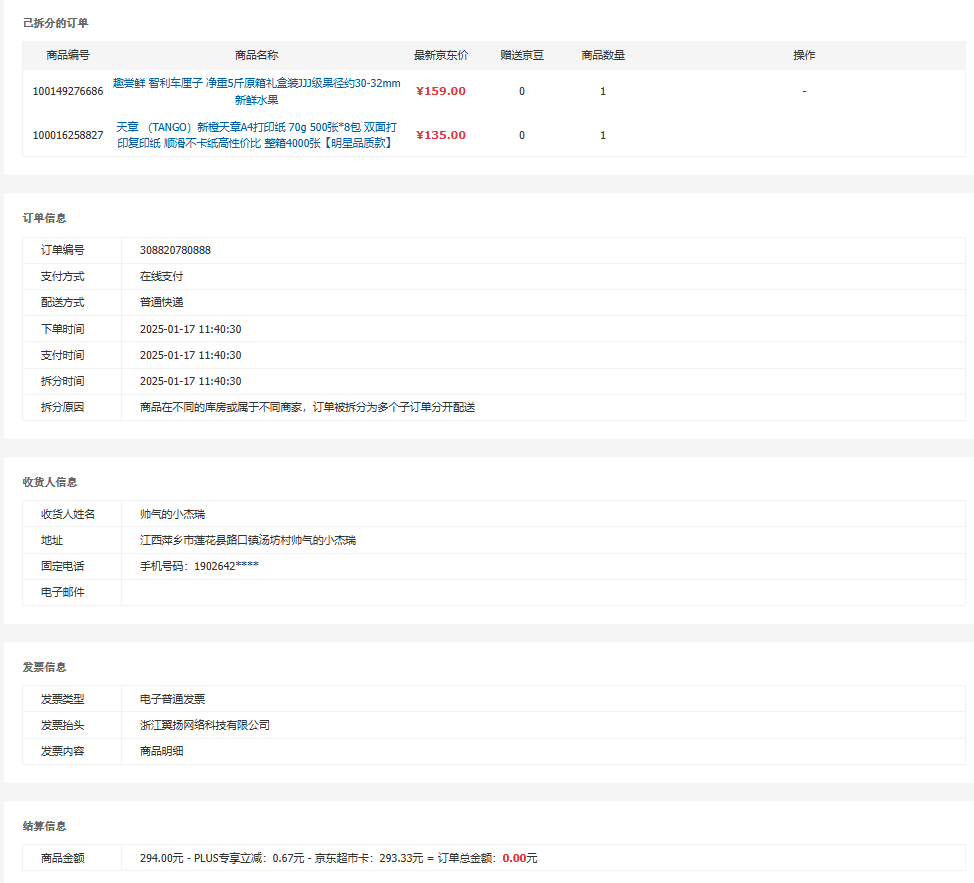The width and height of the screenshot is (974, 883).
Task: Click the 在线支付 payment method value
Action: pos(161,276)
